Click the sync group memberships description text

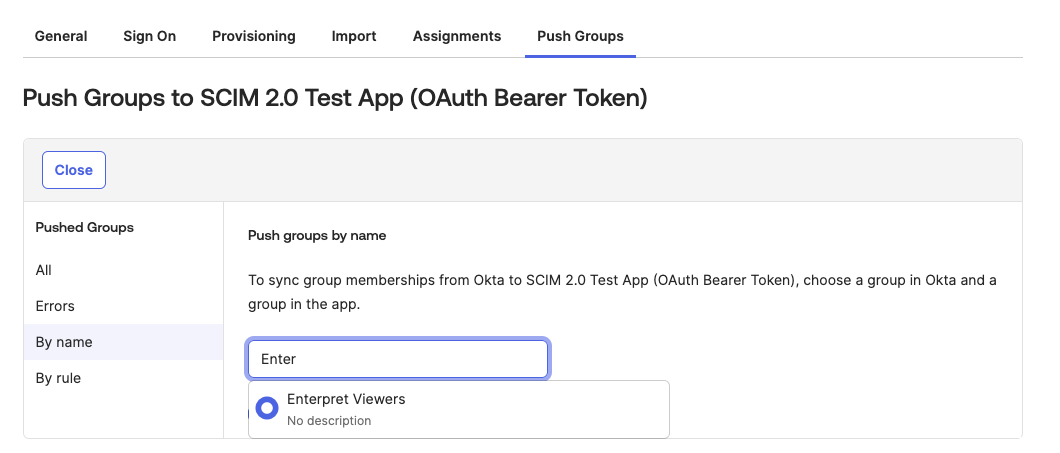coord(622,292)
